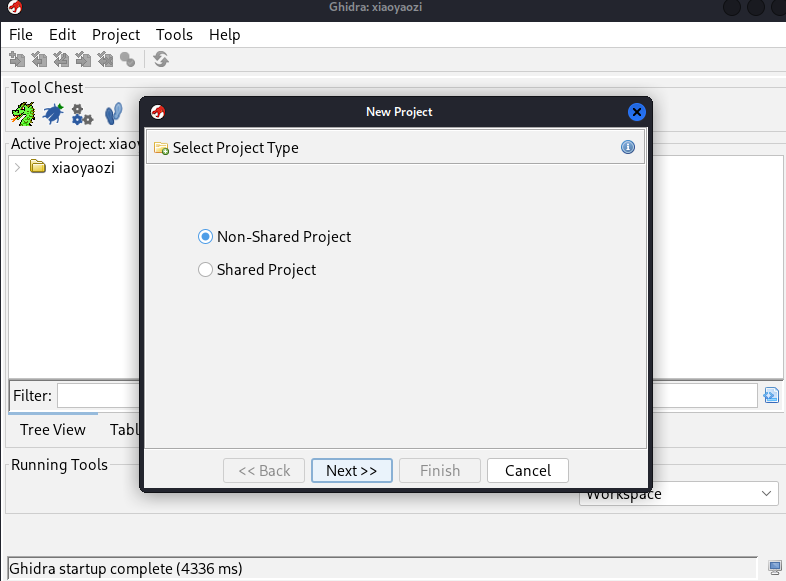Launch the Version Tracking footprints tool
The width and height of the screenshot is (786, 581).
point(114,114)
